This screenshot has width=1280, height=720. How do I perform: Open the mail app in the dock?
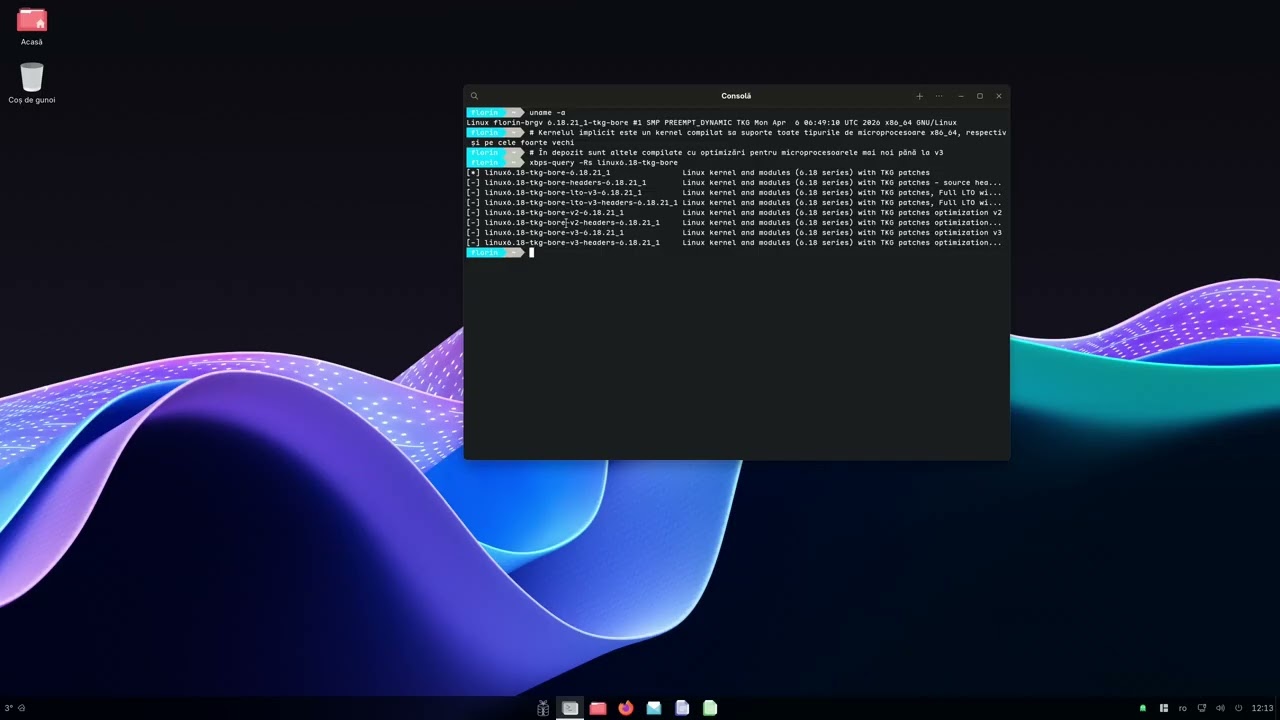click(654, 708)
